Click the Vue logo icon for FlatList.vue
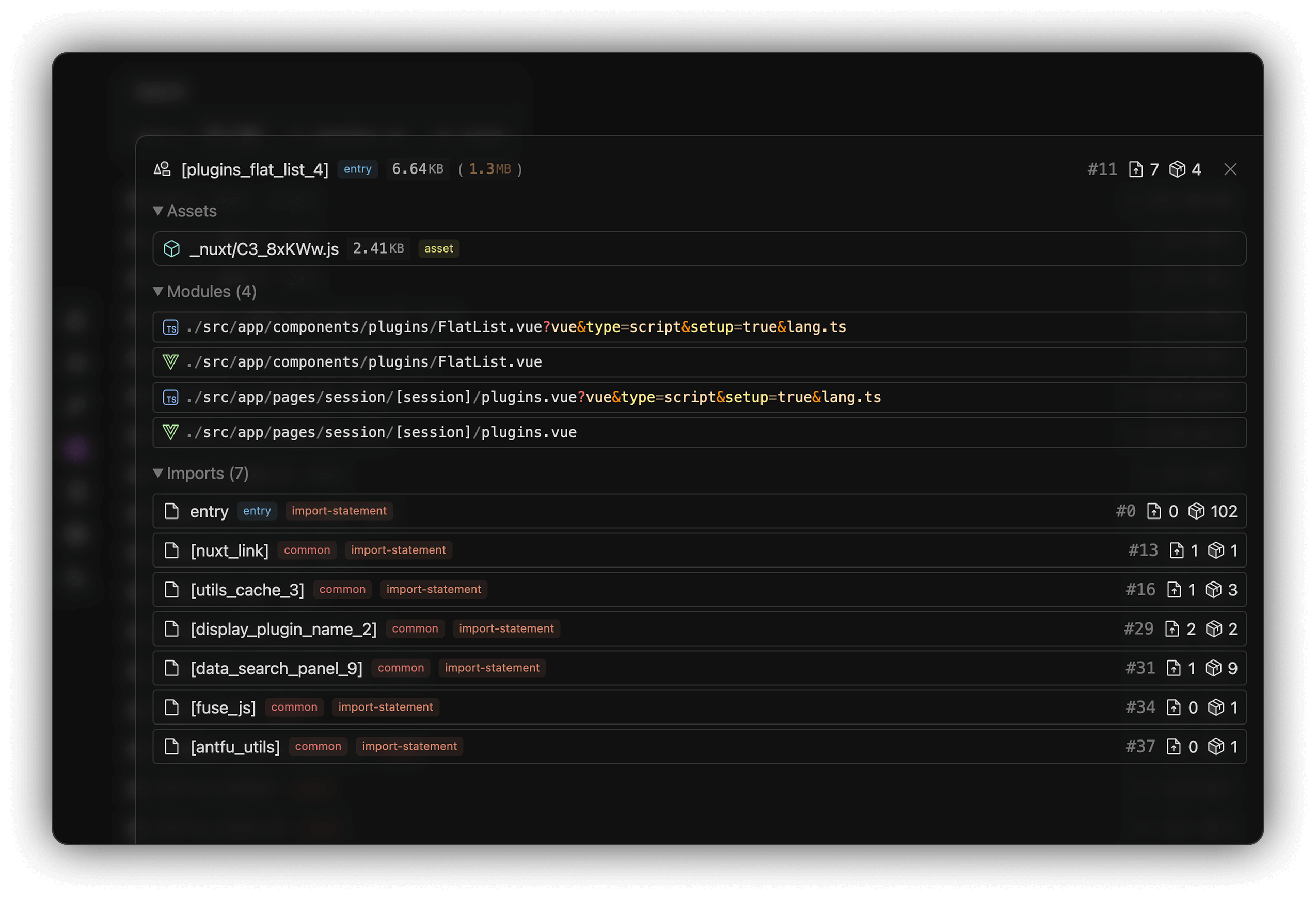This screenshot has width=1316, height=897. tap(170, 363)
